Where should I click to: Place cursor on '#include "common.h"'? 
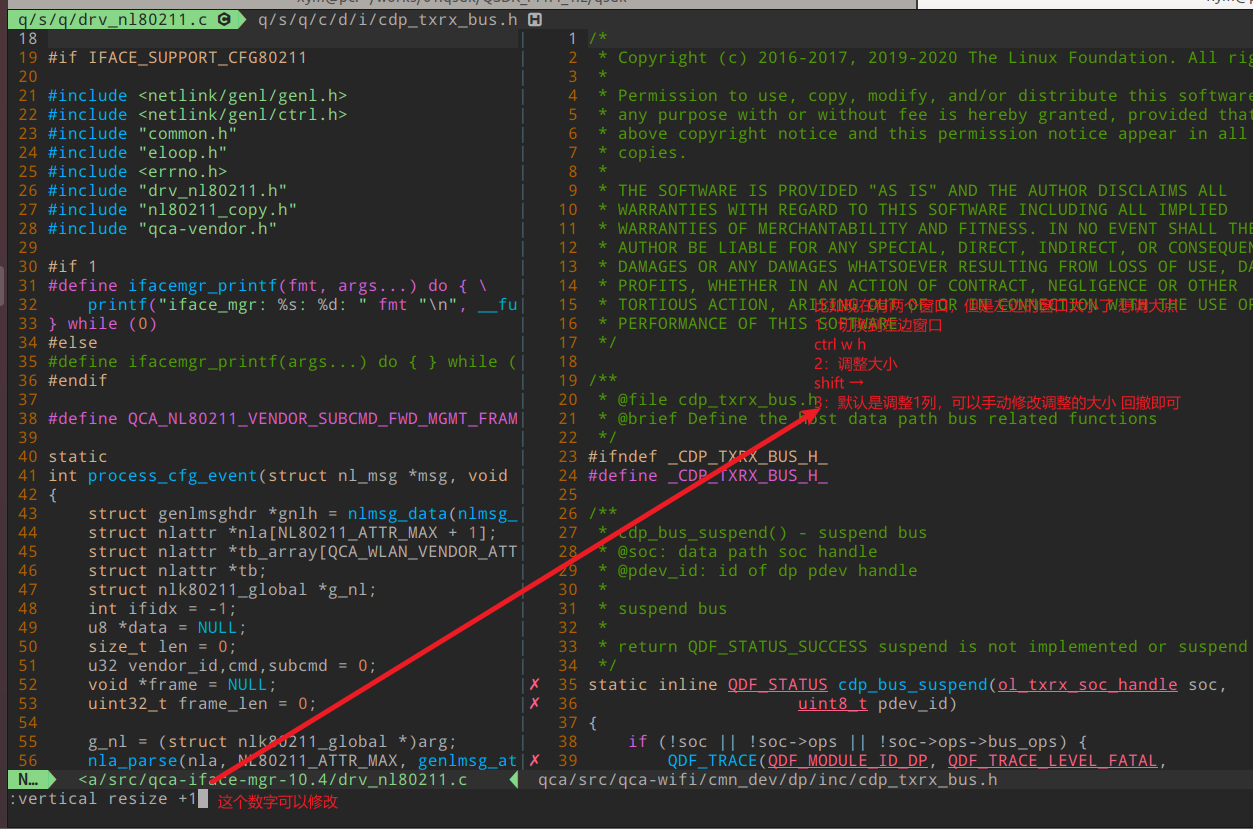pos(142,134)
